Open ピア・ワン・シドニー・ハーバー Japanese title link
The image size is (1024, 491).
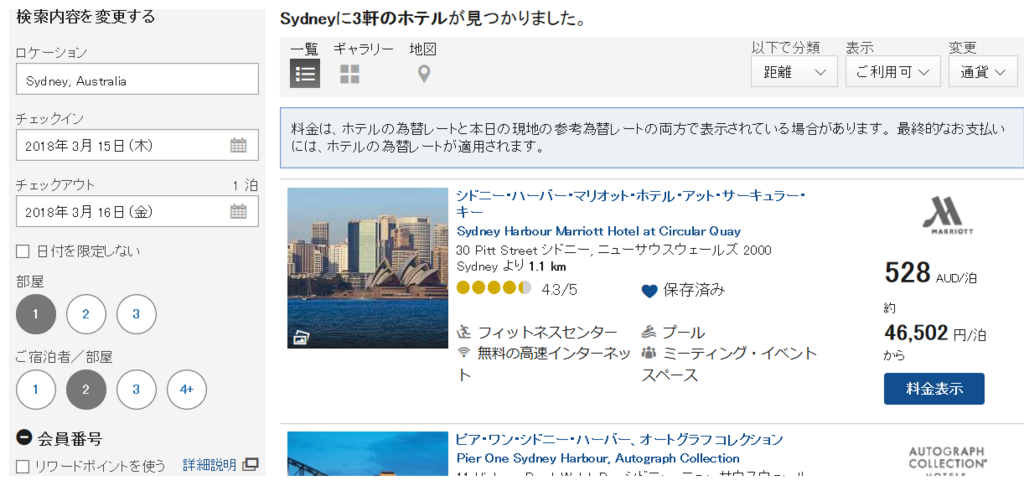pos(620,439)
